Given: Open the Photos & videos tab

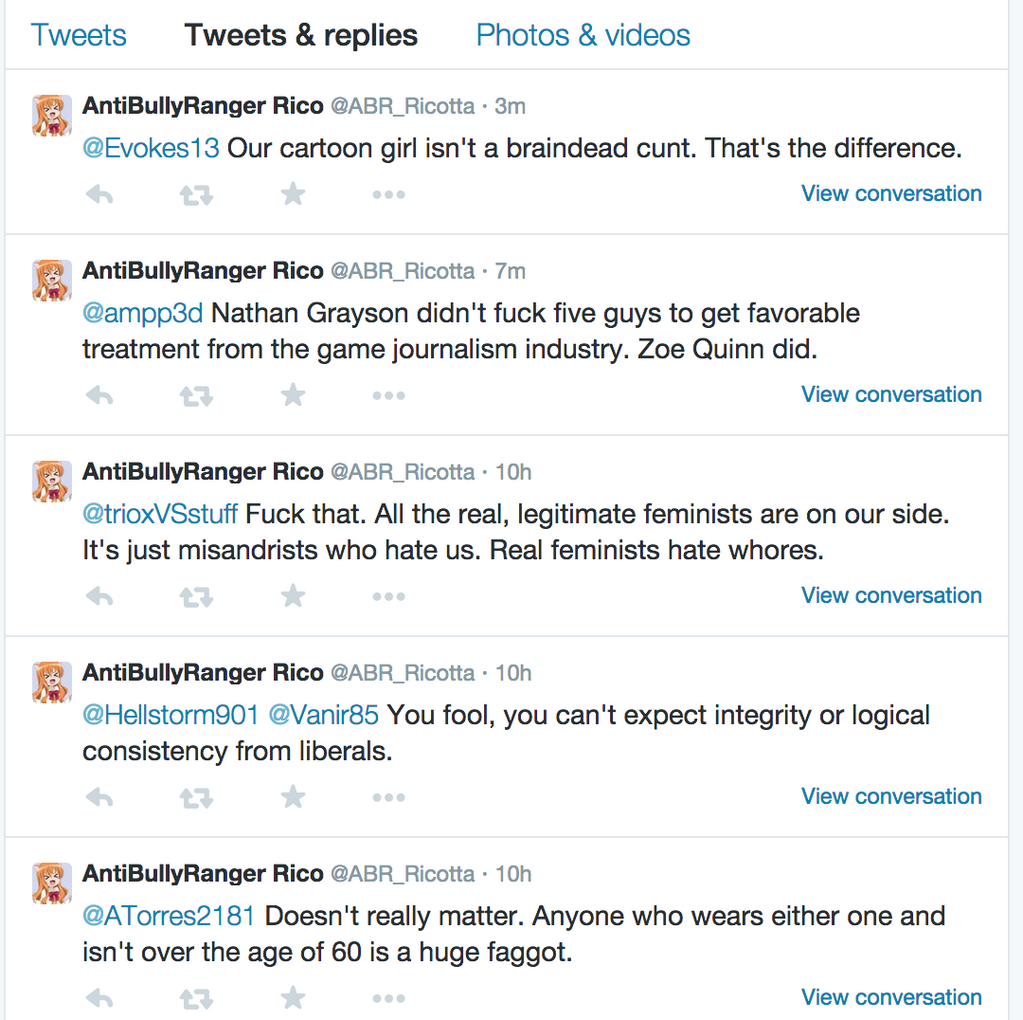Looking at the screenshot, I should 583,35.
